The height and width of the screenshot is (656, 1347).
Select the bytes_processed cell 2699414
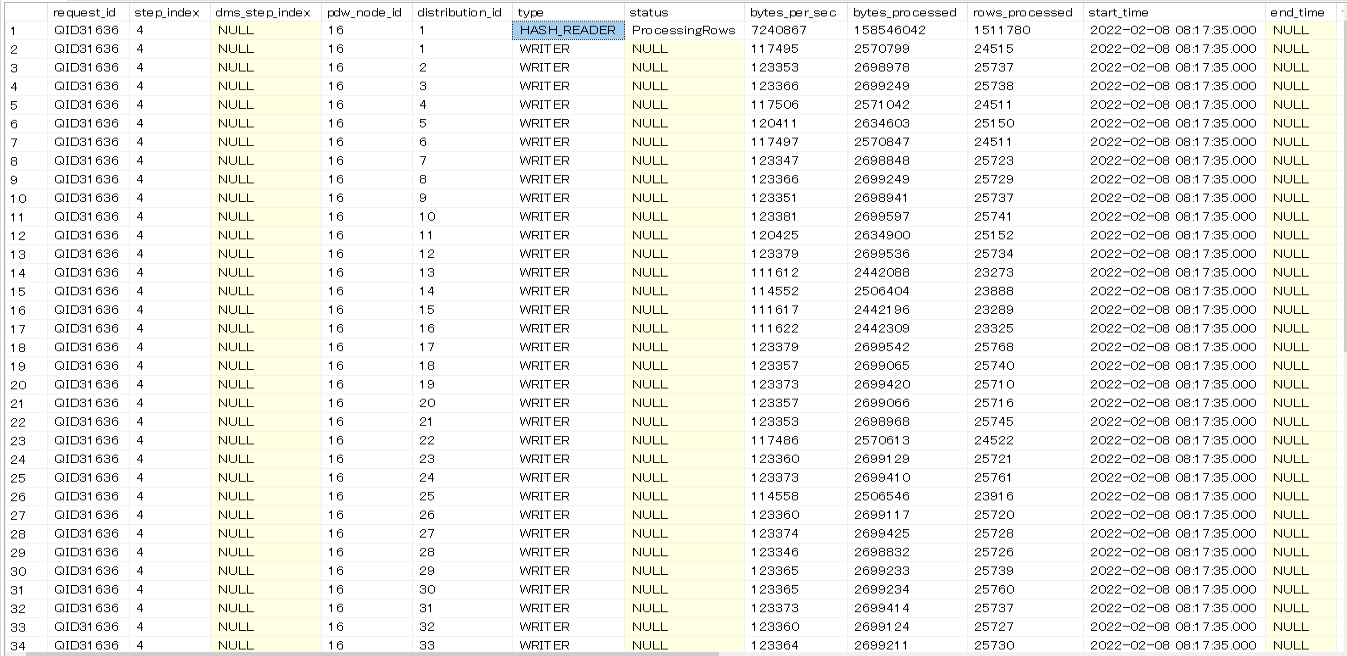click(x=906, y=608)
